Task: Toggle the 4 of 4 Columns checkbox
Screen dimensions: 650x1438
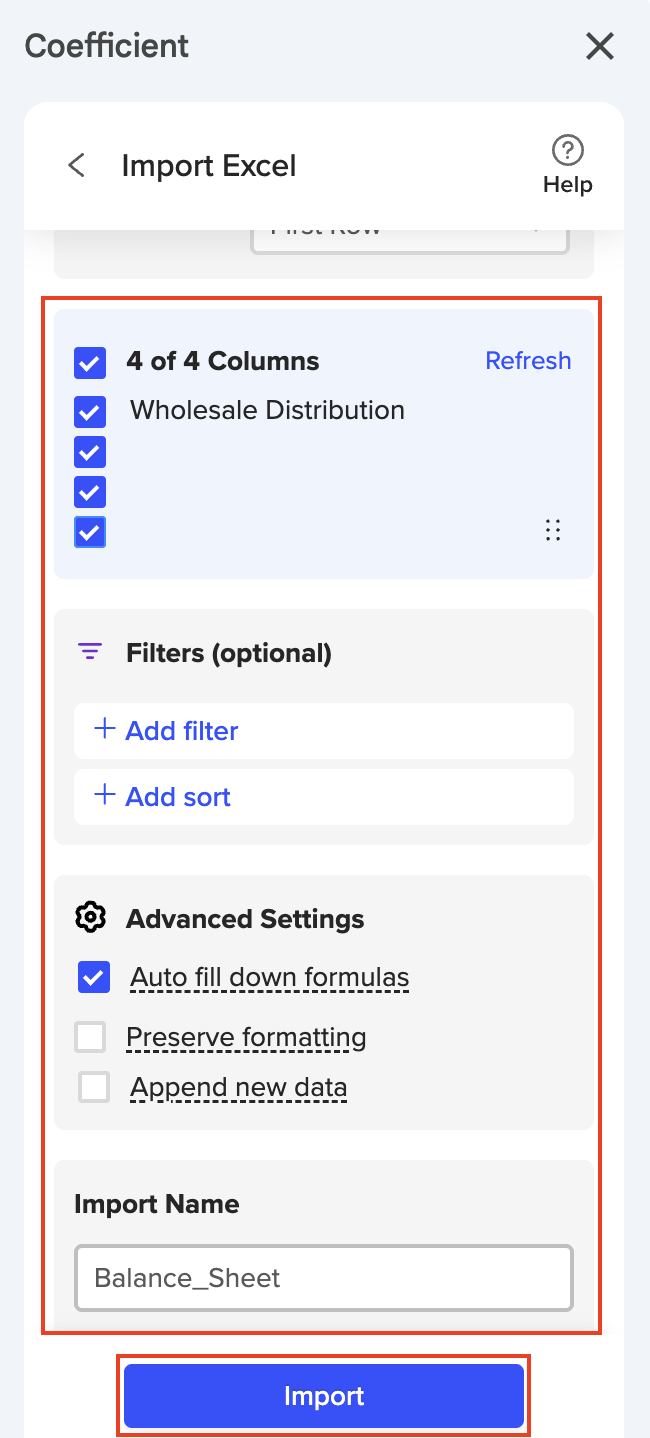Action: pyautogui.click(x=90, y=362)
